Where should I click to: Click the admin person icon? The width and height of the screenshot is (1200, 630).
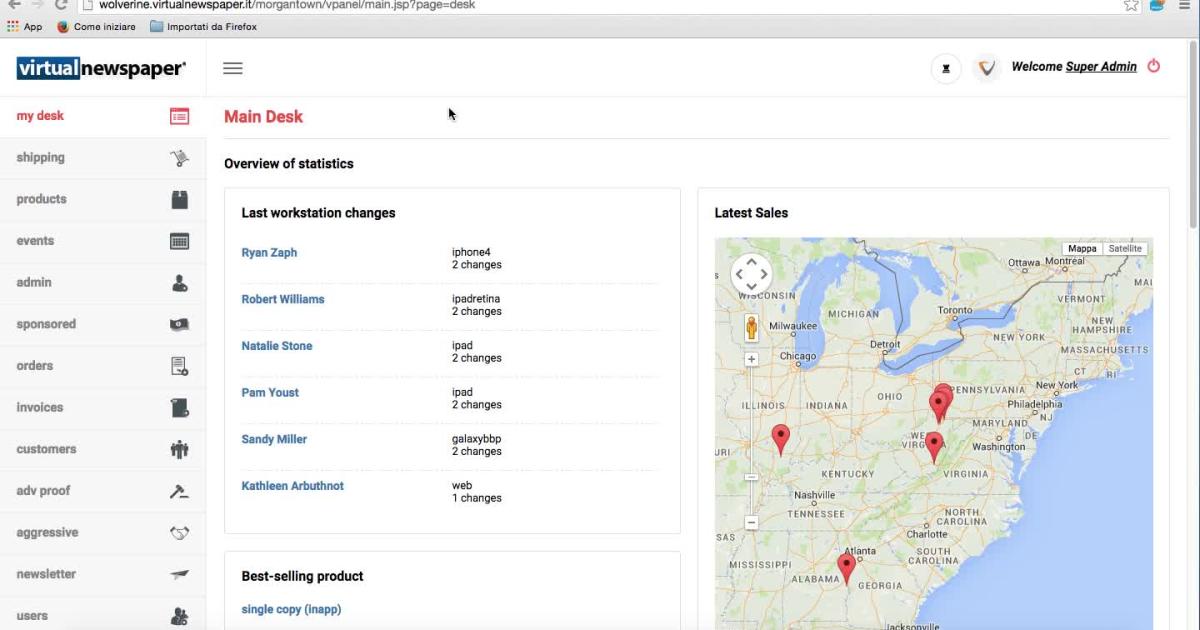point(179,283)
